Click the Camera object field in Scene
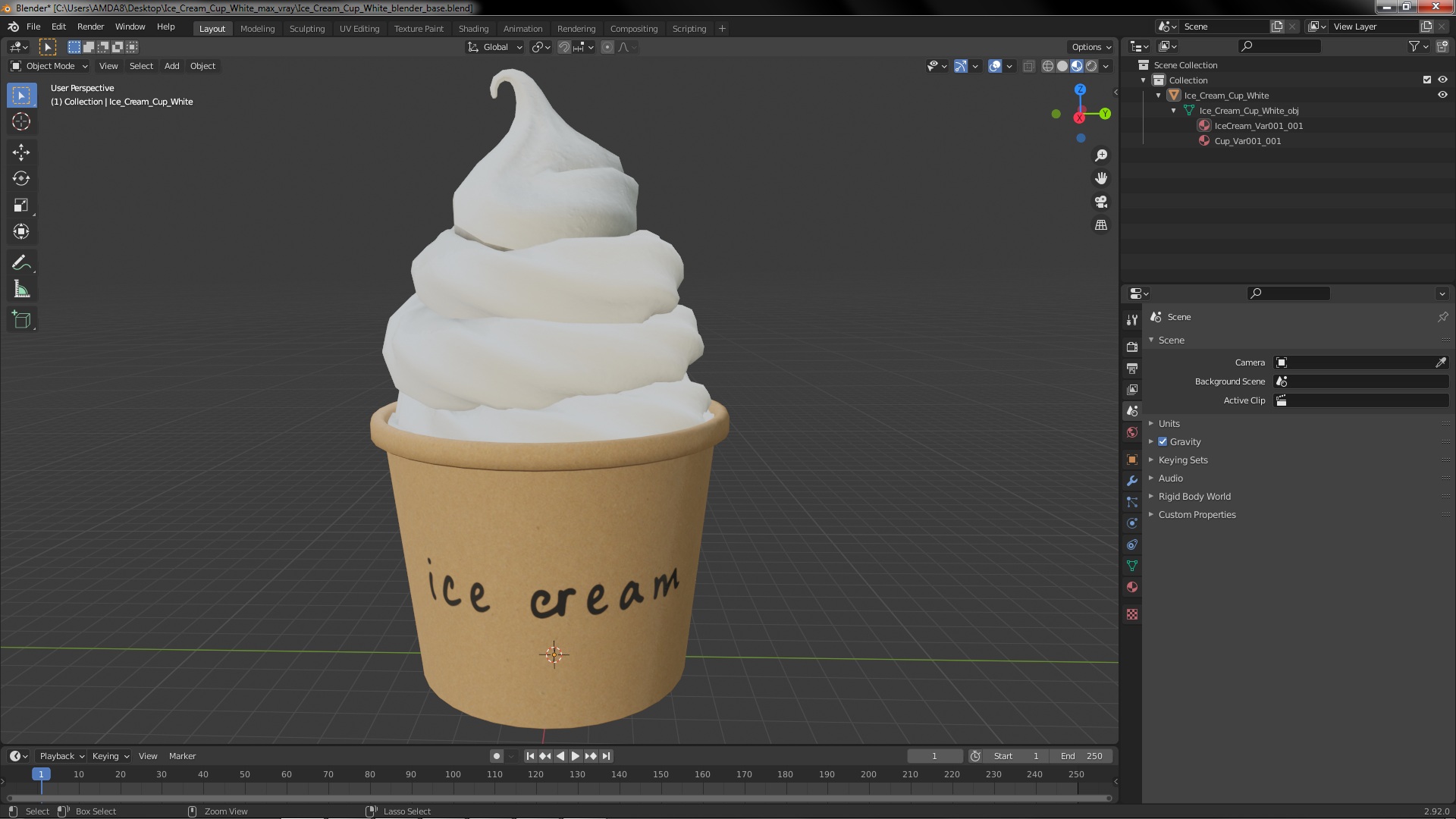The width and height of the screenshot is (1456, 819). pyautogui.click(x=1355, y=362)
